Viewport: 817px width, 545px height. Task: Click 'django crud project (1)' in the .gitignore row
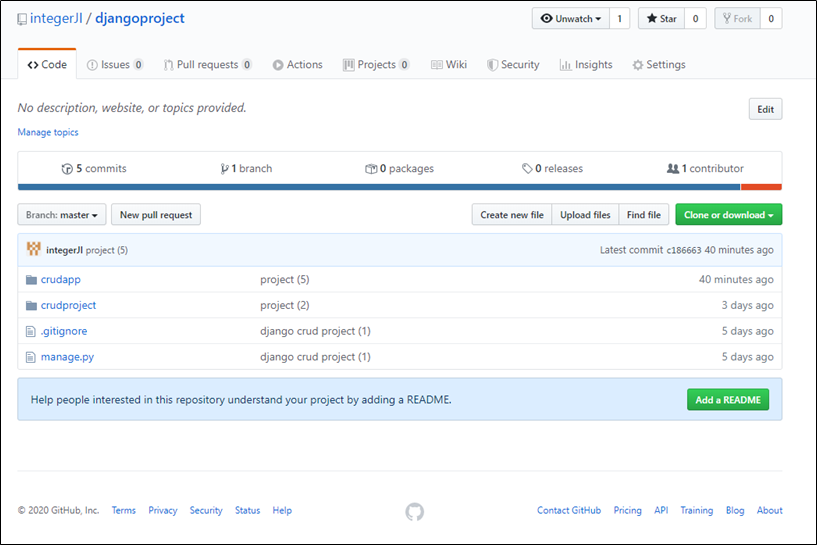tap(315, 331)
